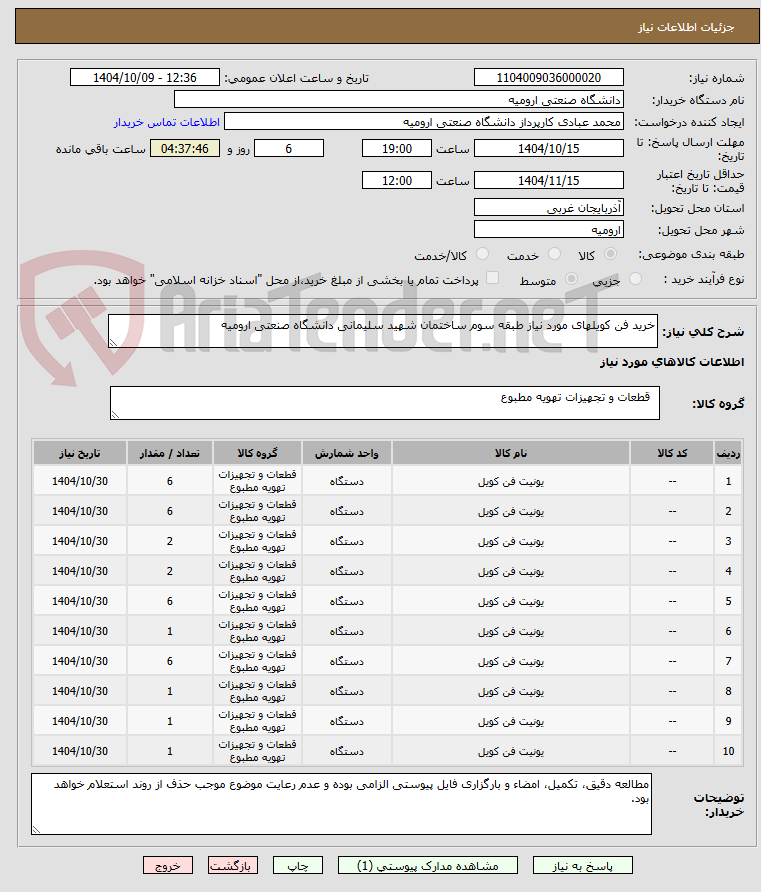Screen dimensions: 761x892
Task: Select the کالا/خدمت radio button
Action: (482, 254)
